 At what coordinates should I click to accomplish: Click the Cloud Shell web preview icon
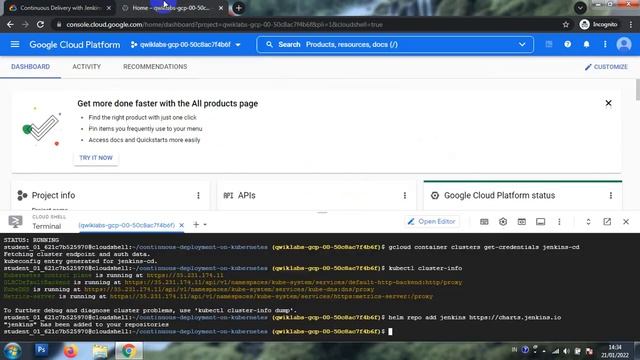click(522, 222)
